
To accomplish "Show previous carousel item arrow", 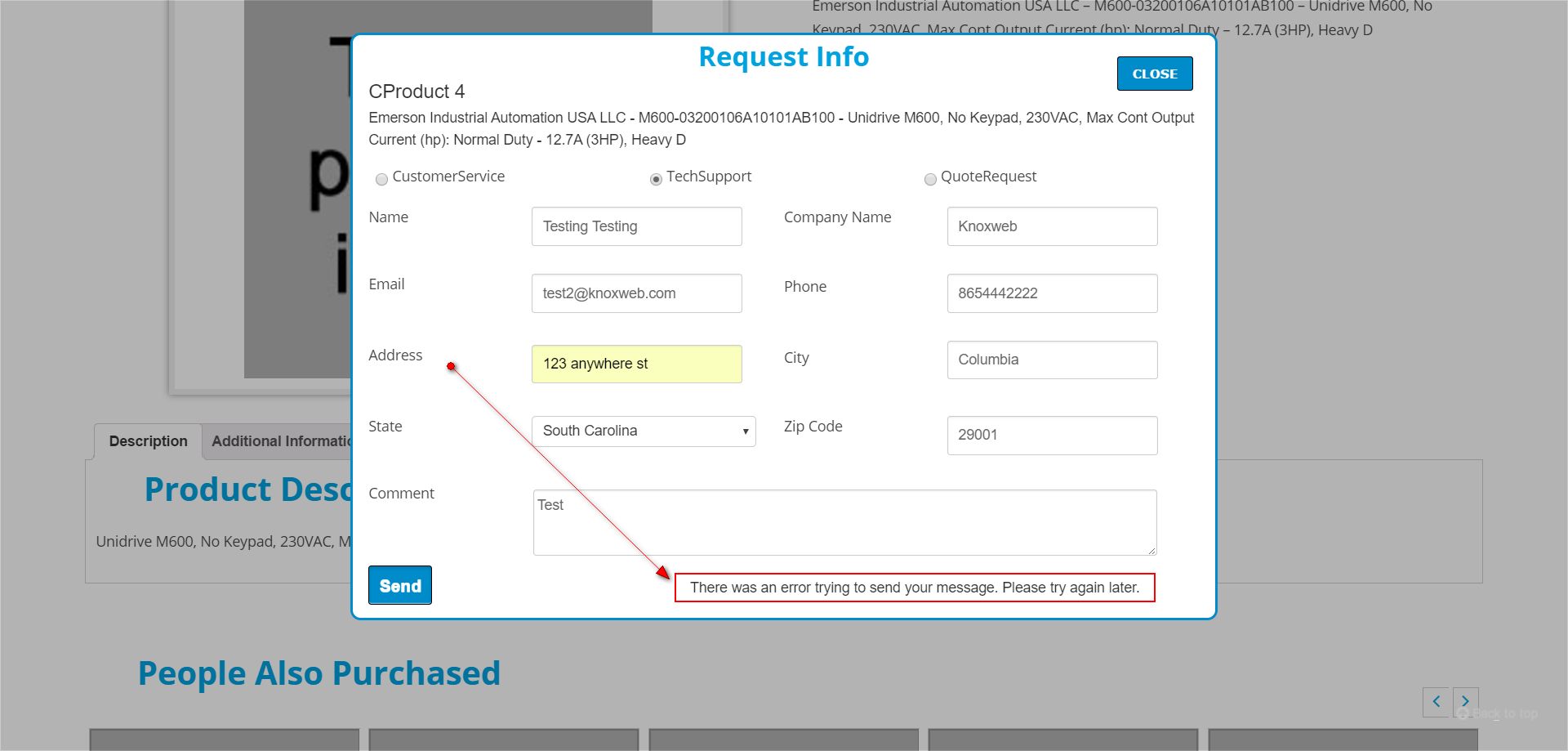I will click(x=1436, y=701).
